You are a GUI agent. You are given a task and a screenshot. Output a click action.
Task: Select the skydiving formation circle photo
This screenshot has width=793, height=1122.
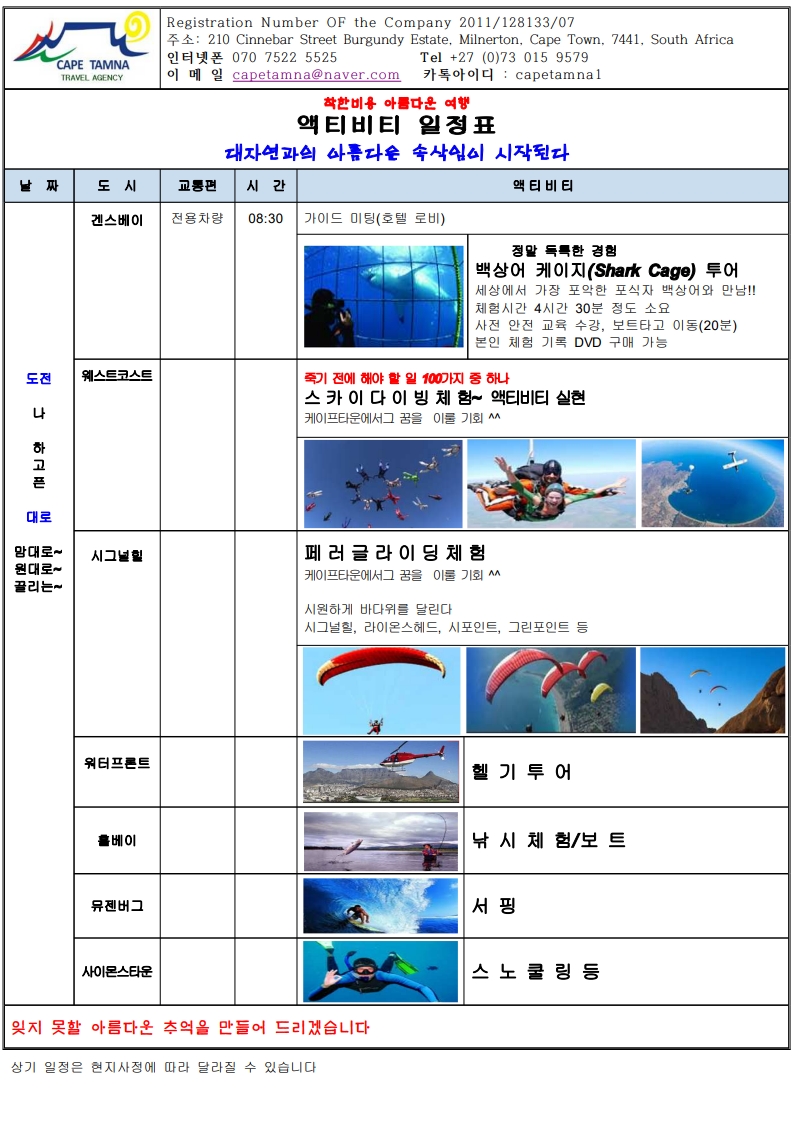pos(383,484)
